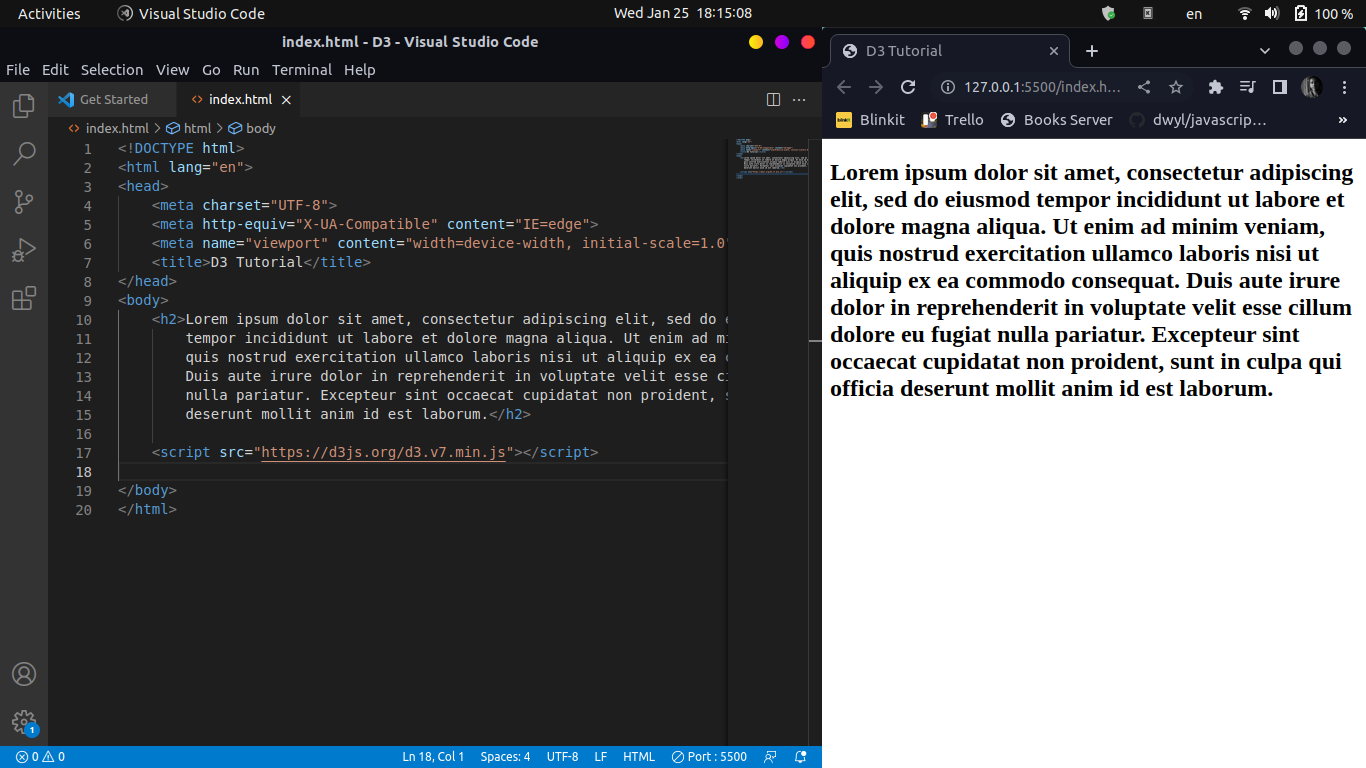Open the Terminal menu in VS Code

point(302,70)
